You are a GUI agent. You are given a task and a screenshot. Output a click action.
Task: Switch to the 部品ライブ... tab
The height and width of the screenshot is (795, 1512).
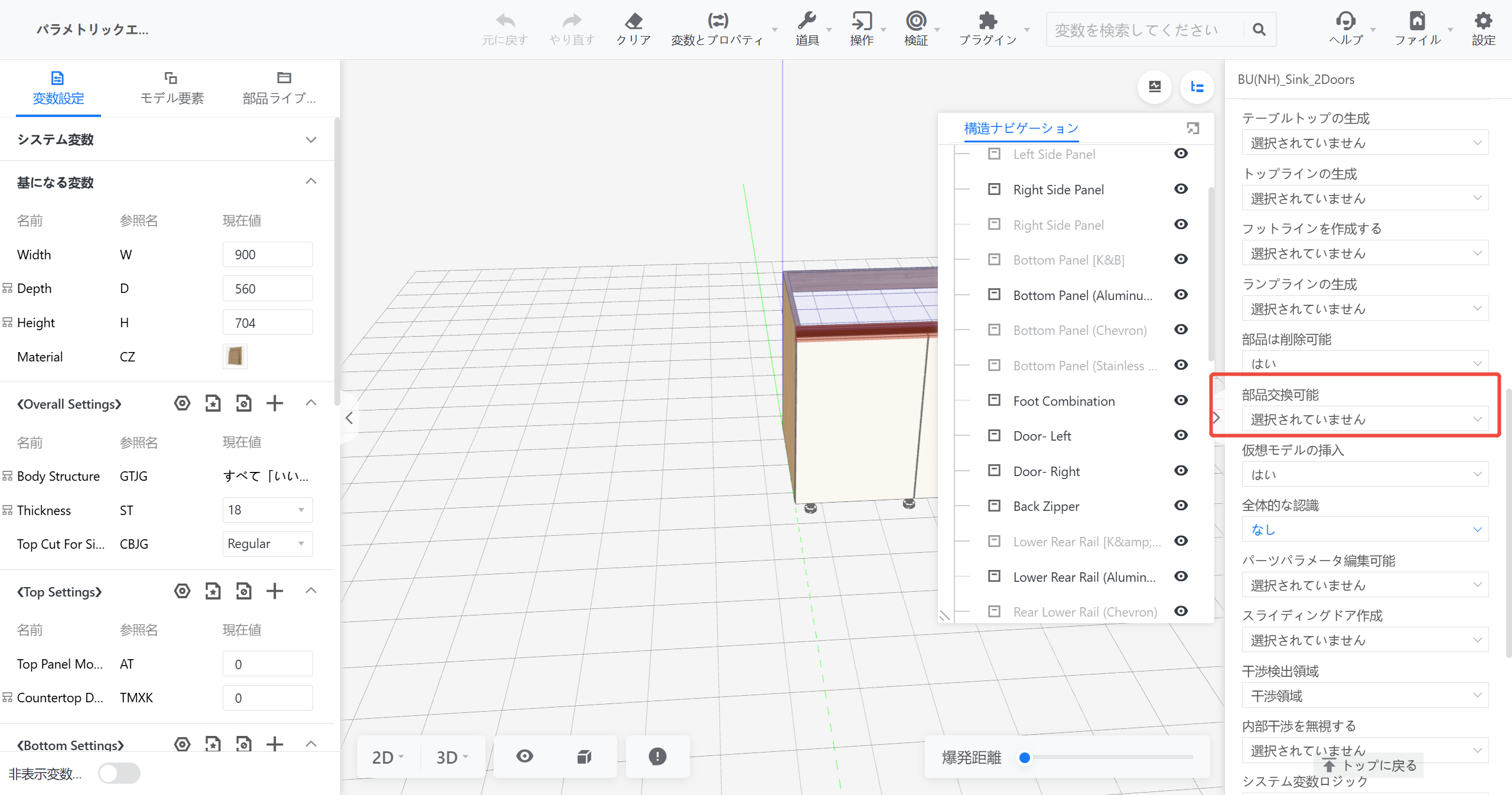(280, 88)
